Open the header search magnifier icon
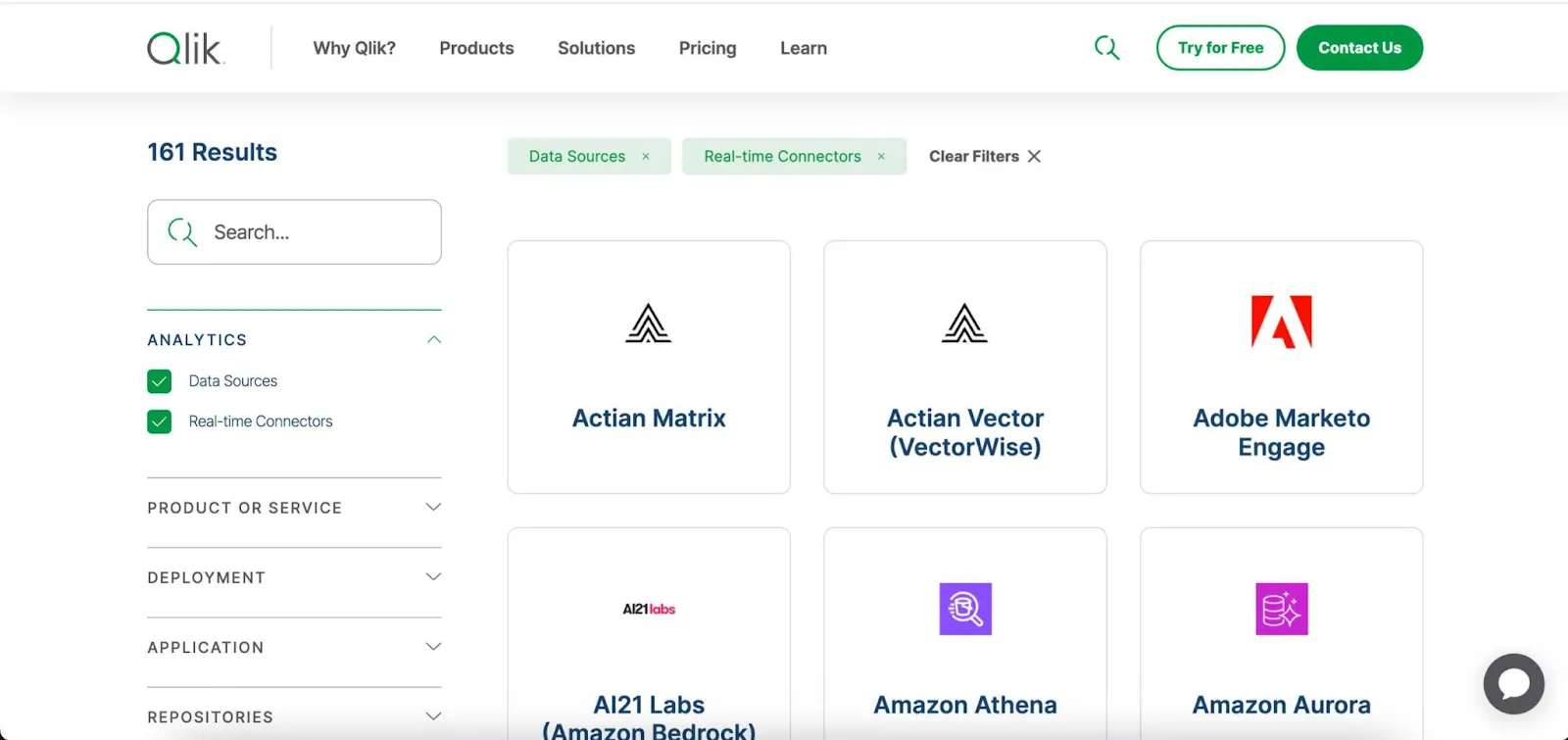This screenshot has height=740, width=1568. (x=1106, y=48)
